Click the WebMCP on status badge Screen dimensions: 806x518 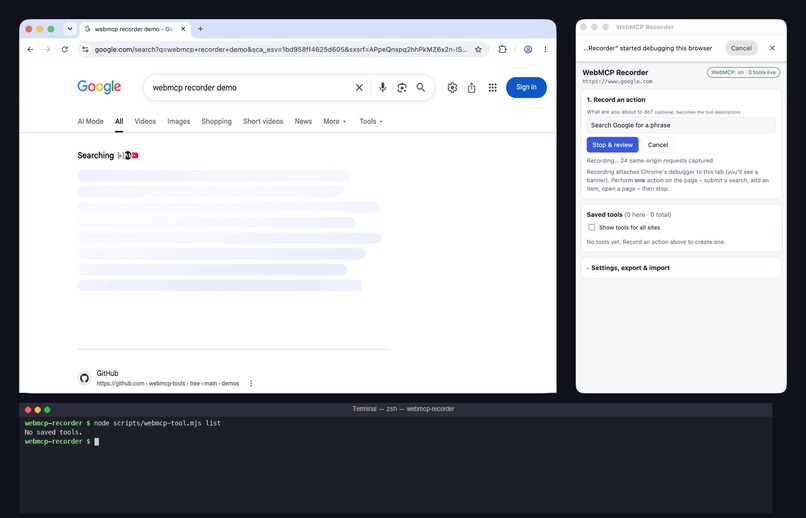click(743, 72)
